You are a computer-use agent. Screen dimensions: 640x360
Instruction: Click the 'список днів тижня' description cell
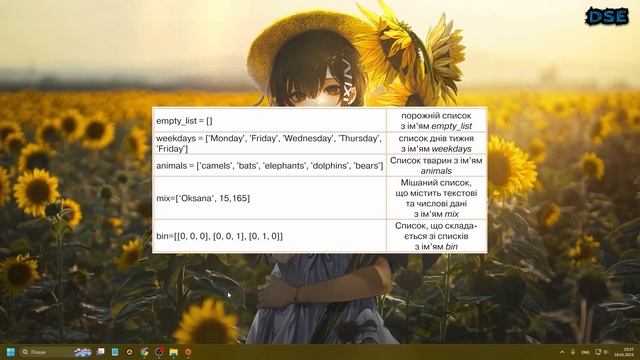coord(436,143)
